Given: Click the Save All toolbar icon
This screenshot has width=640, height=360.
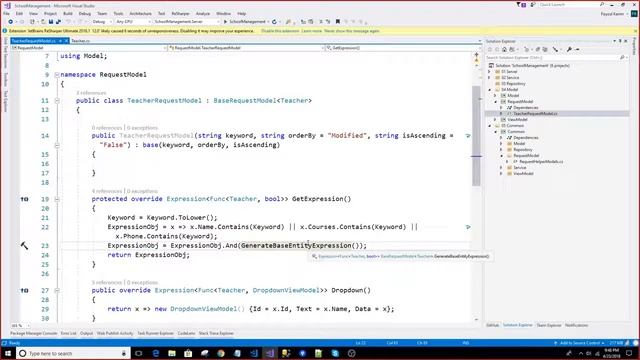Looking at the screenshot, I should pos(58,22).
